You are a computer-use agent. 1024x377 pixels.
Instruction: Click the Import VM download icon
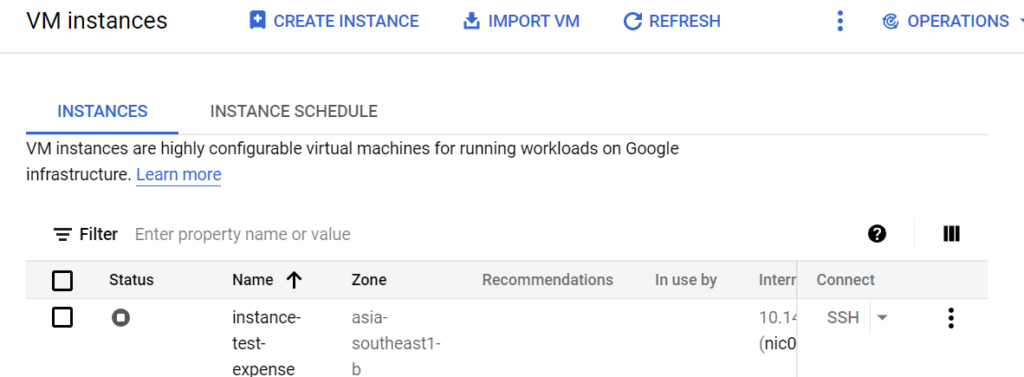(471, 21)
